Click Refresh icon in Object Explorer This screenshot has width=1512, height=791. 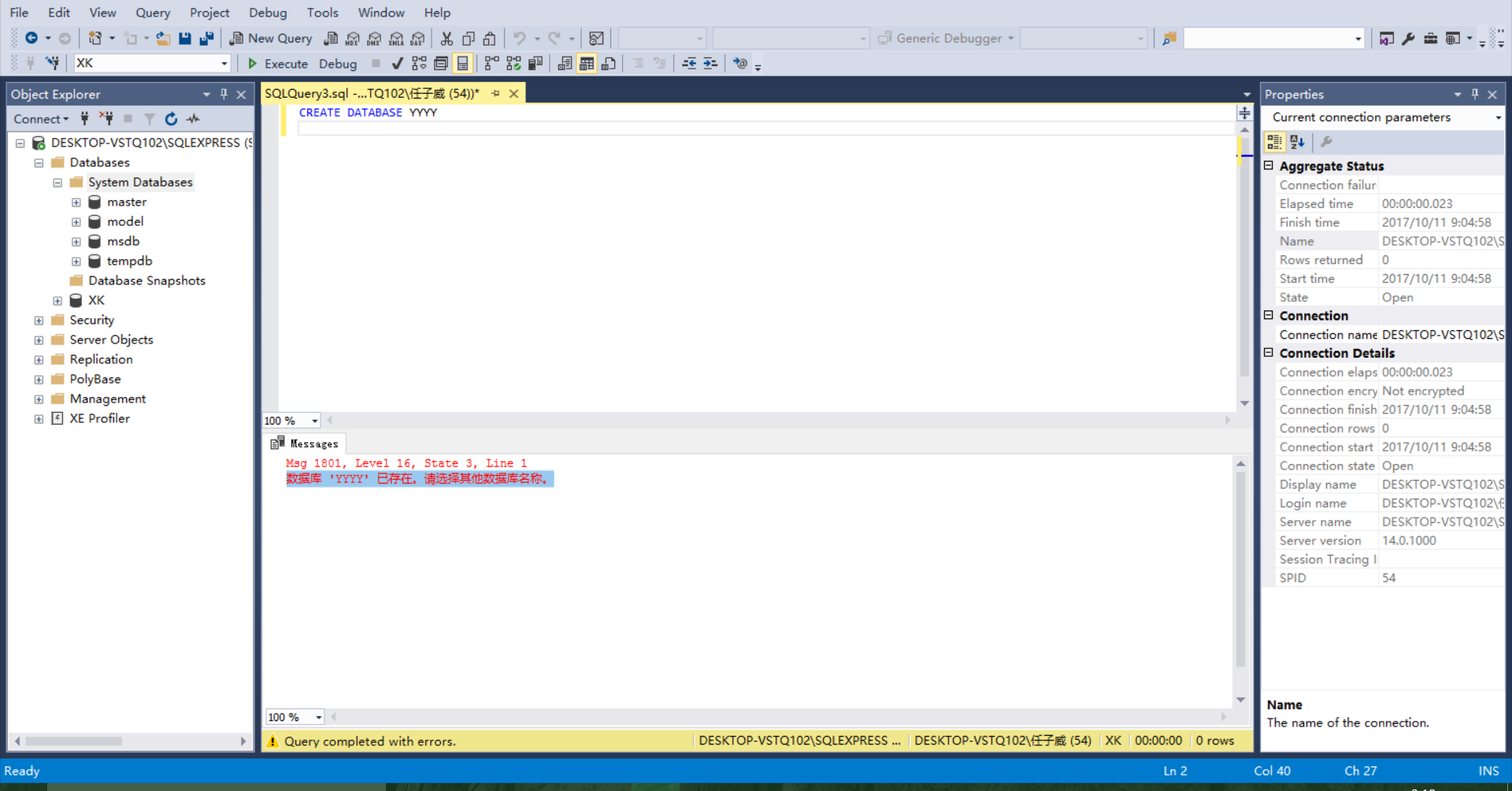tap(171, 119)
